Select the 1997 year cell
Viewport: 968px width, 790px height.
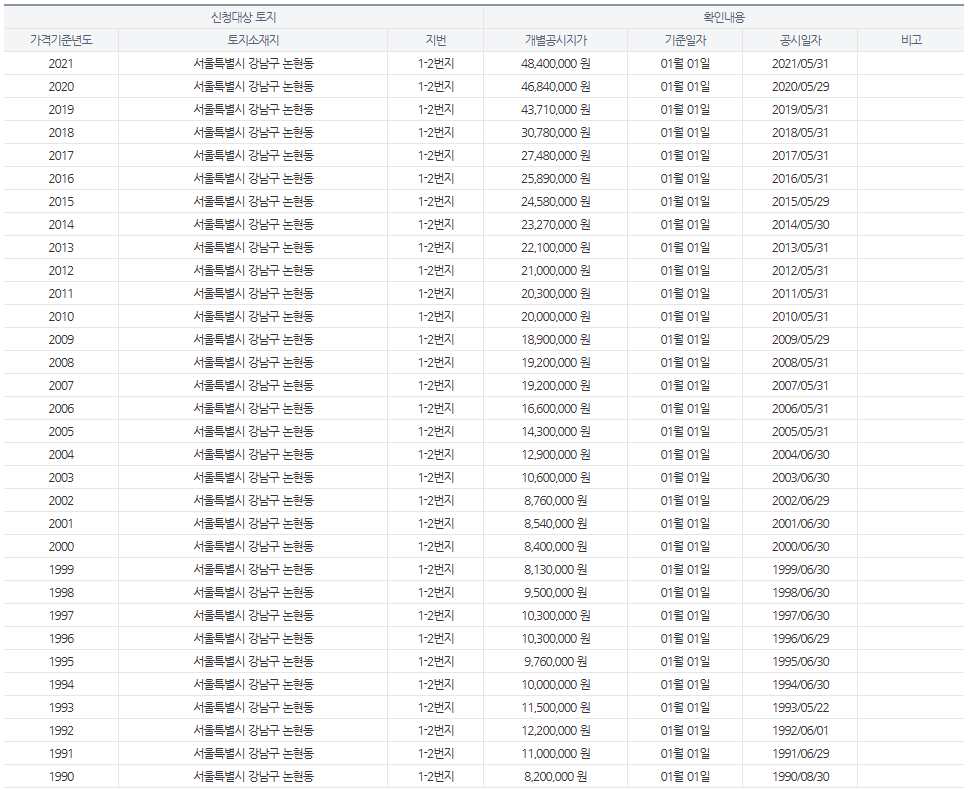pyautogui.click(x=61, y=615)
